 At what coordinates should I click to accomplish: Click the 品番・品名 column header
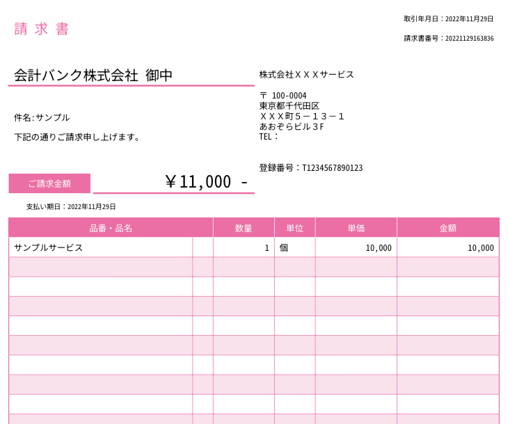tap(111, 228)
